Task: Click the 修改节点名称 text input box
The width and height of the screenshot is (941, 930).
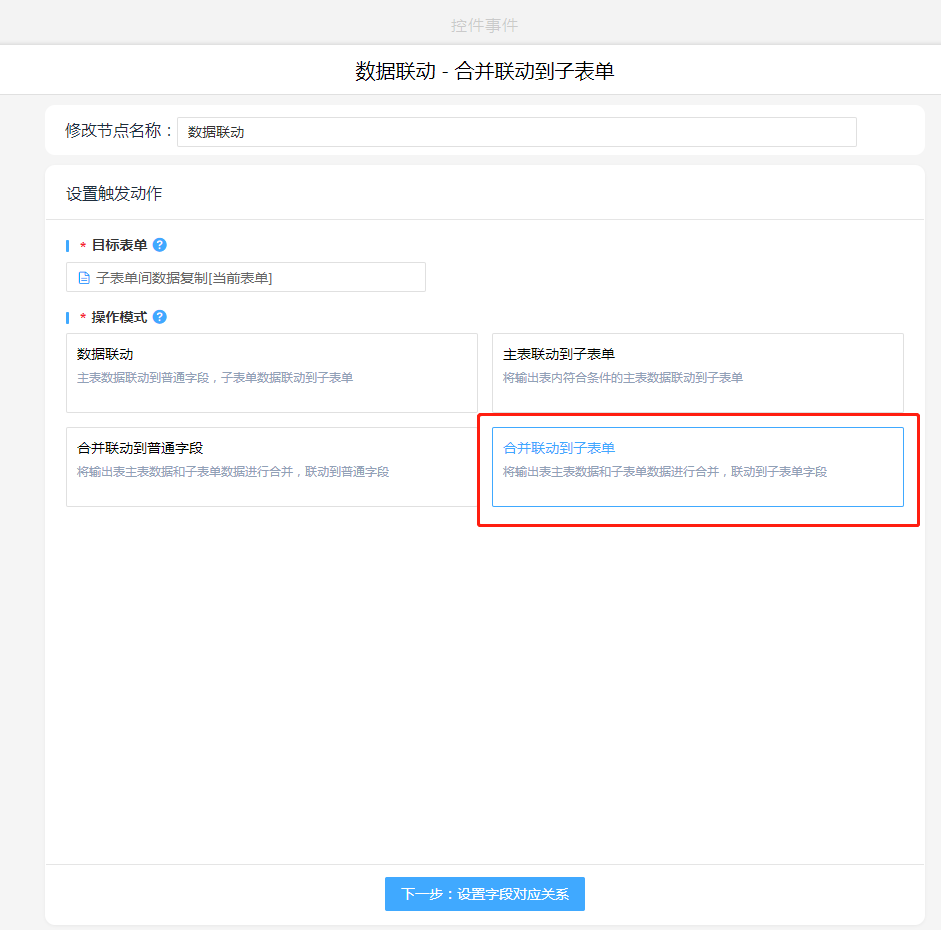Action: coord(516,132)
